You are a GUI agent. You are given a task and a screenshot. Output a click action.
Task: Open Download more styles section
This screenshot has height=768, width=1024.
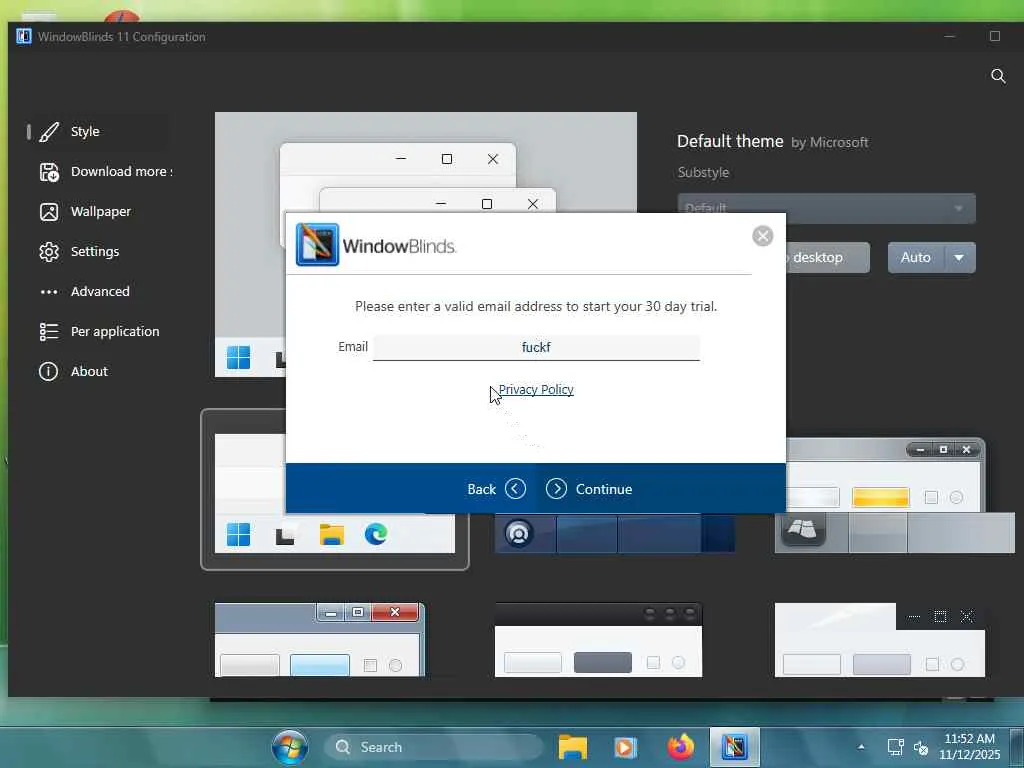105,172
